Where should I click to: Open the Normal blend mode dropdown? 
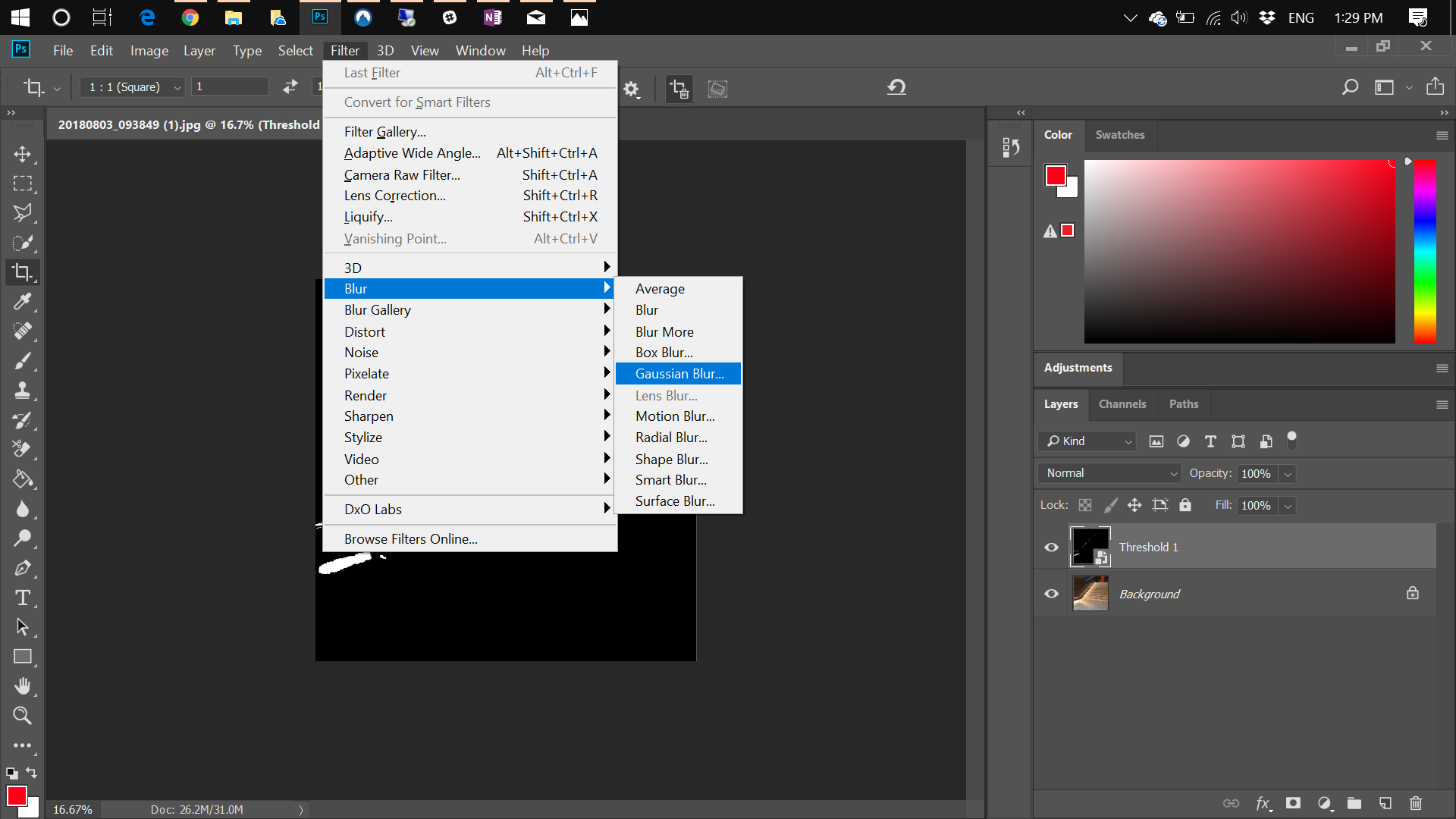[1108, 472]
